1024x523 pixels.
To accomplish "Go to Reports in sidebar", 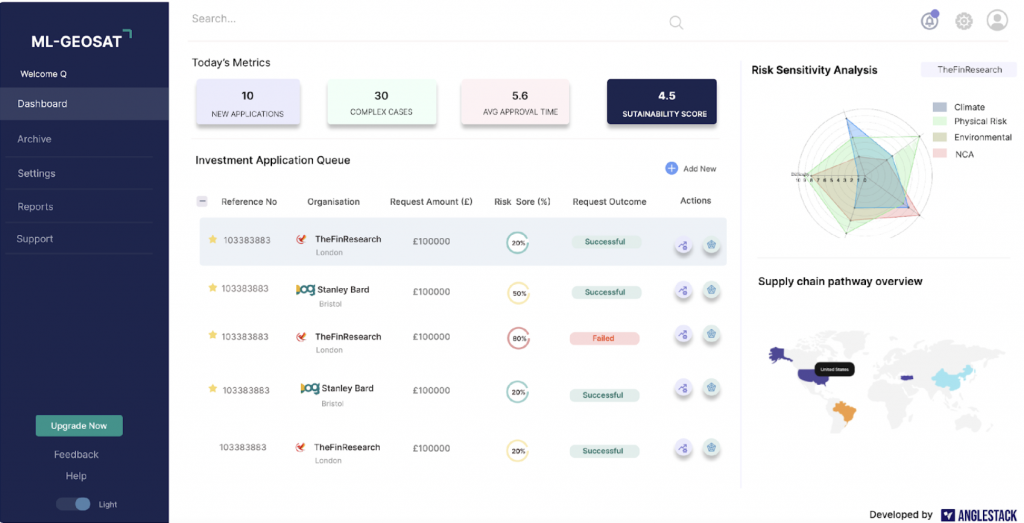I will coord(35,206).
